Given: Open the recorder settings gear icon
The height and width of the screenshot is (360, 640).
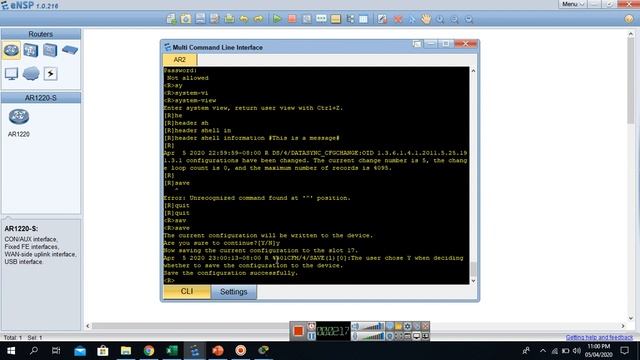Looking at the screenshot, I should coord(407,326).
